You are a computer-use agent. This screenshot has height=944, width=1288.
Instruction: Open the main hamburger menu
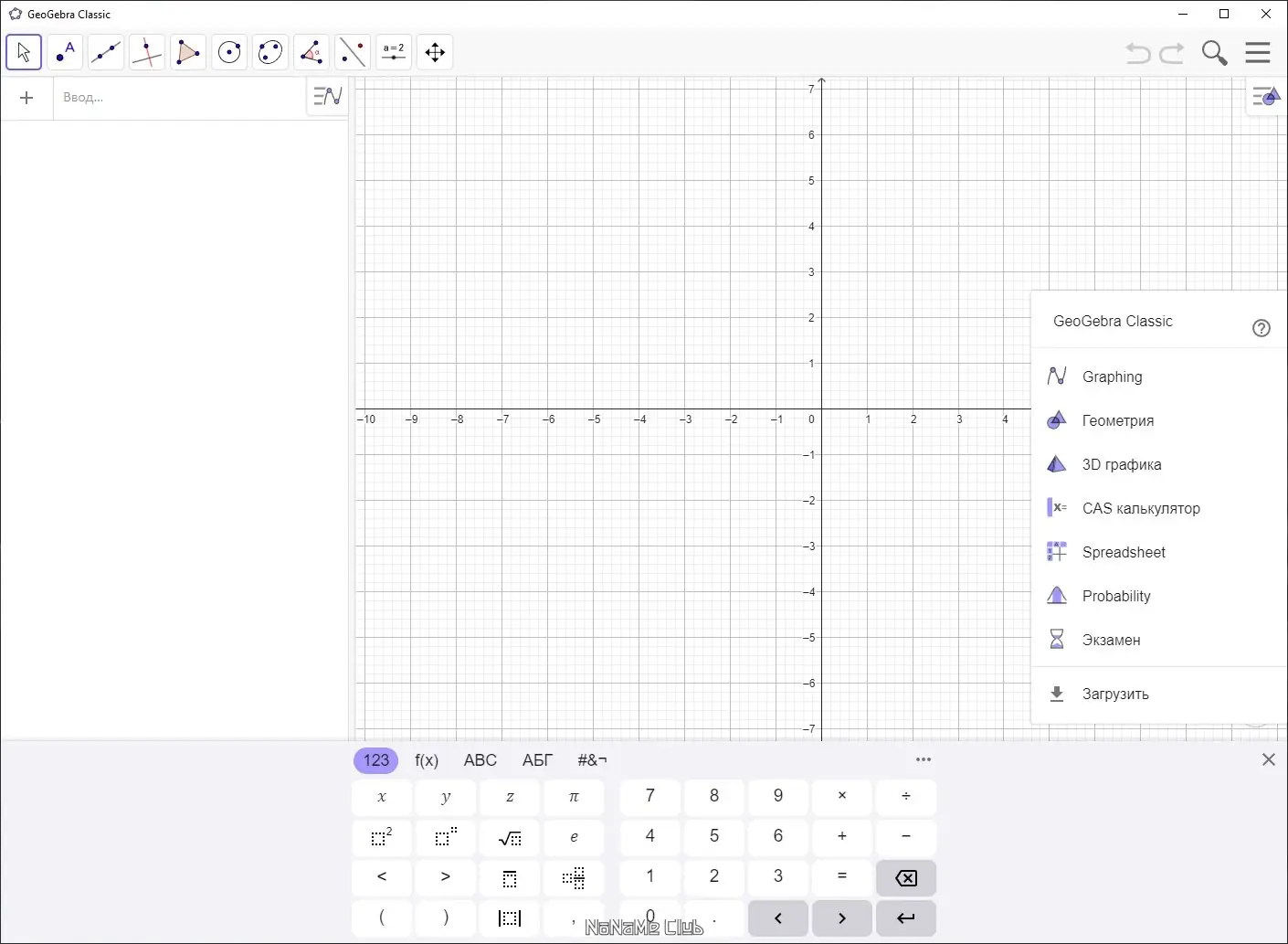[1258, 52]
